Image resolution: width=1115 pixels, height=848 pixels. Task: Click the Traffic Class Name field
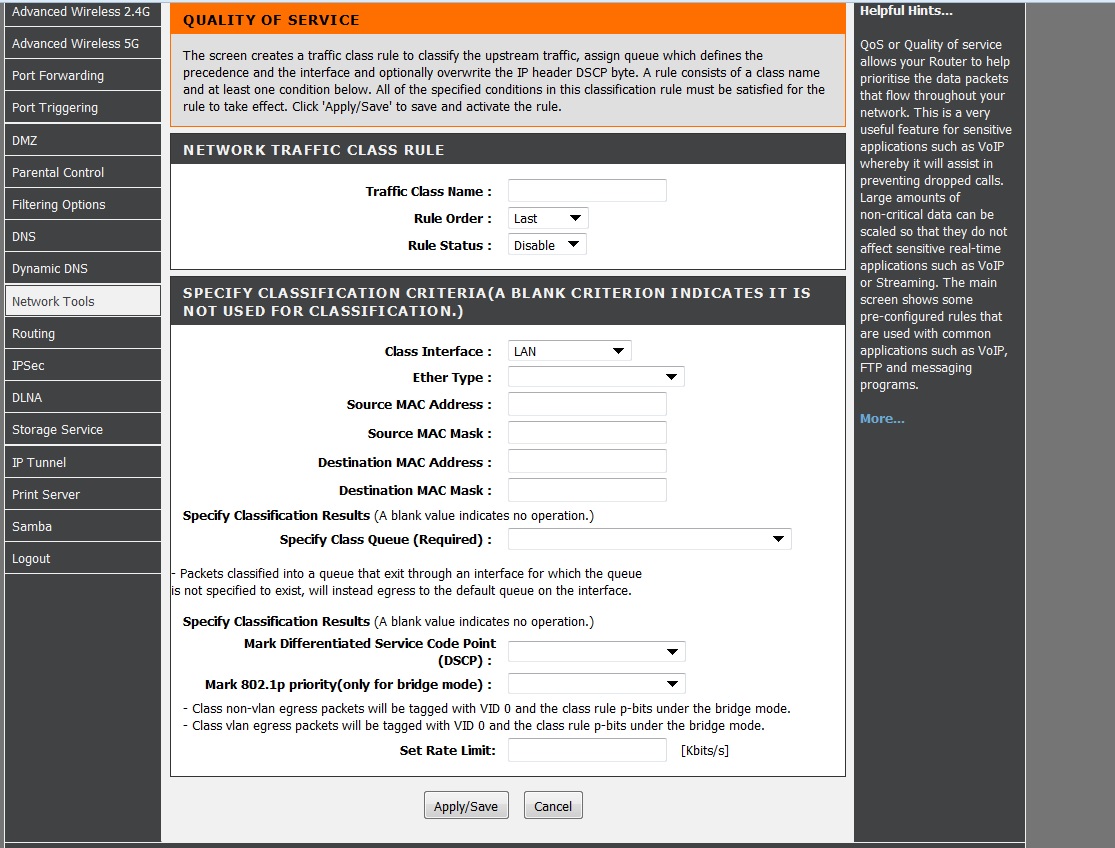[x=587, y=191]
